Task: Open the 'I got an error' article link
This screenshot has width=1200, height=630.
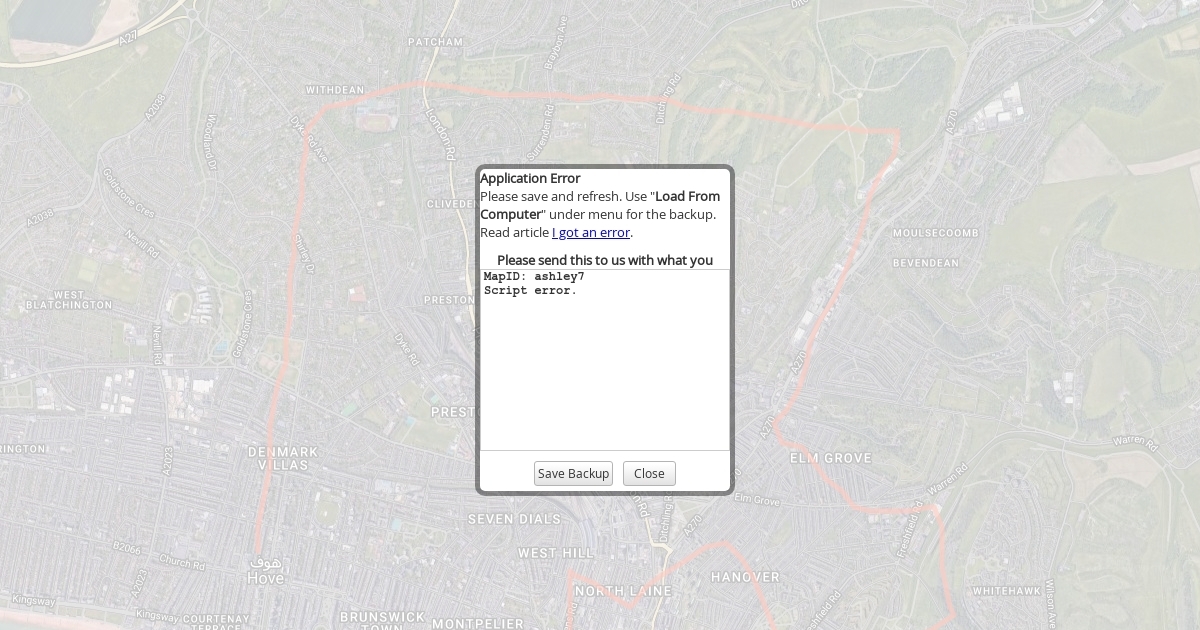Action: 591,233
